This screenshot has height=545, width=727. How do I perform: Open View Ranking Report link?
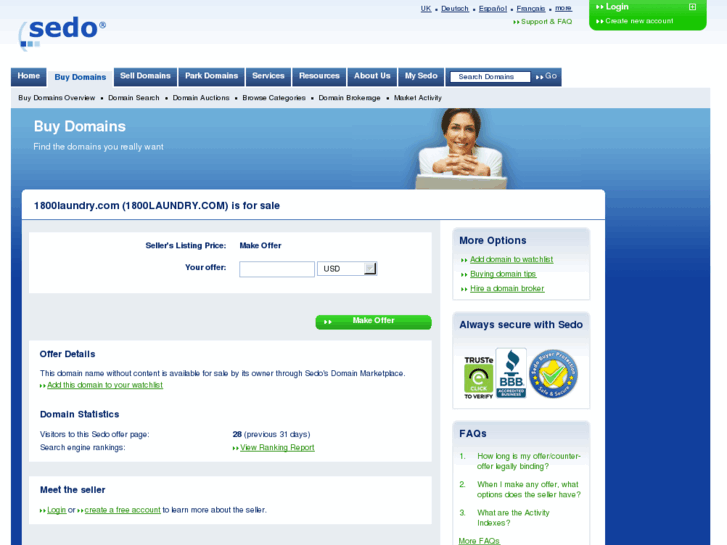(x=277, y=448)
